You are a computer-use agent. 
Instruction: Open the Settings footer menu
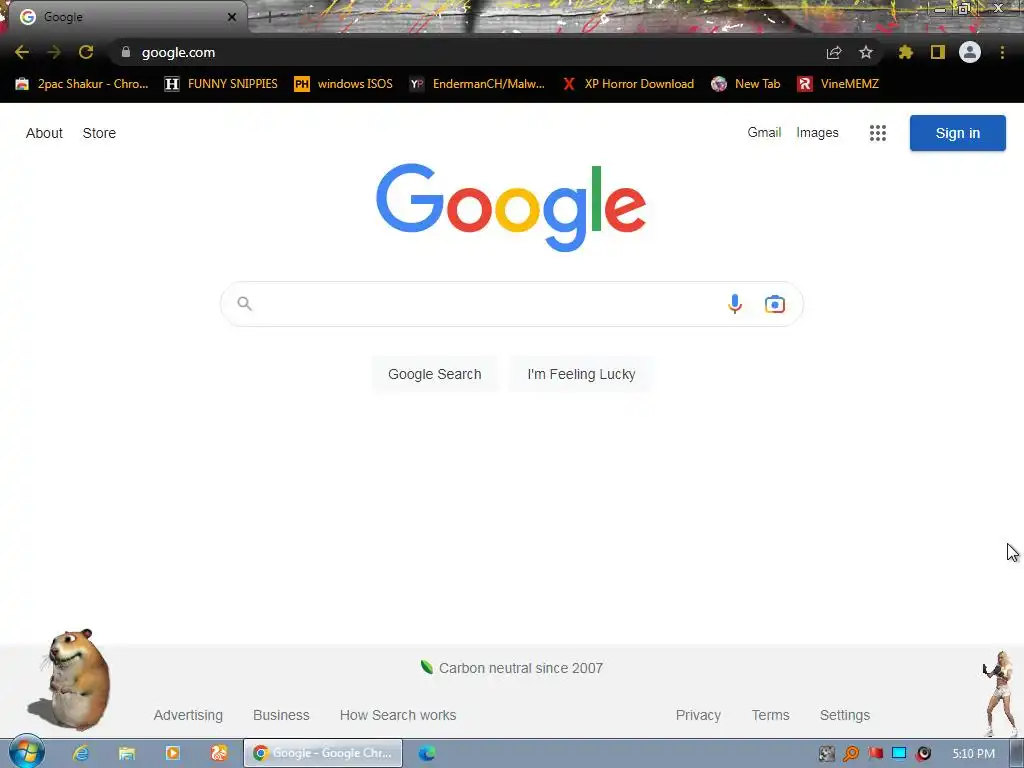pyautogui.click(x=844, y=715)
